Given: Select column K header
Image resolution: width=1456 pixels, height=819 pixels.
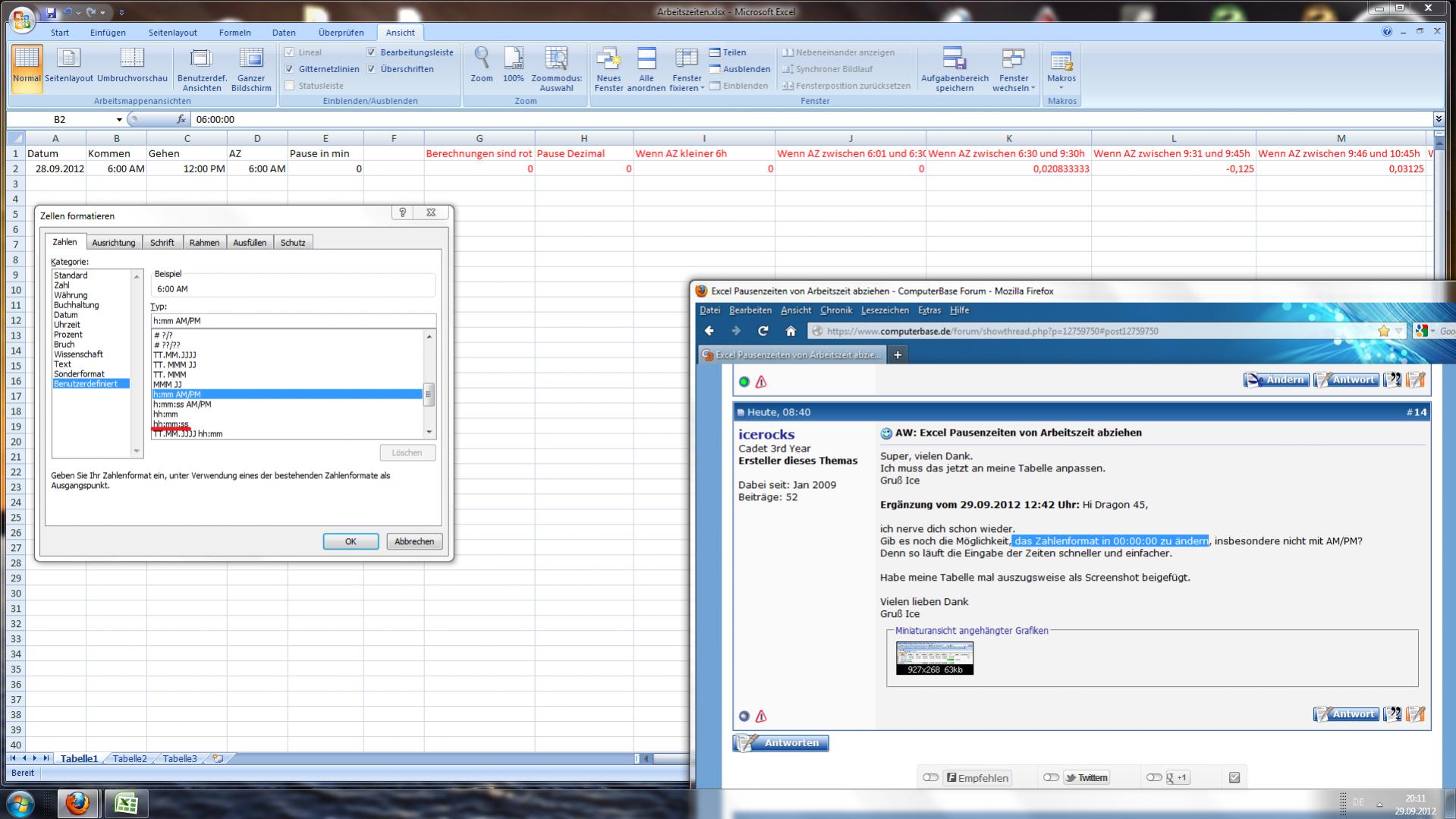Looking at the screenshot, I should tap(1008, 138).
